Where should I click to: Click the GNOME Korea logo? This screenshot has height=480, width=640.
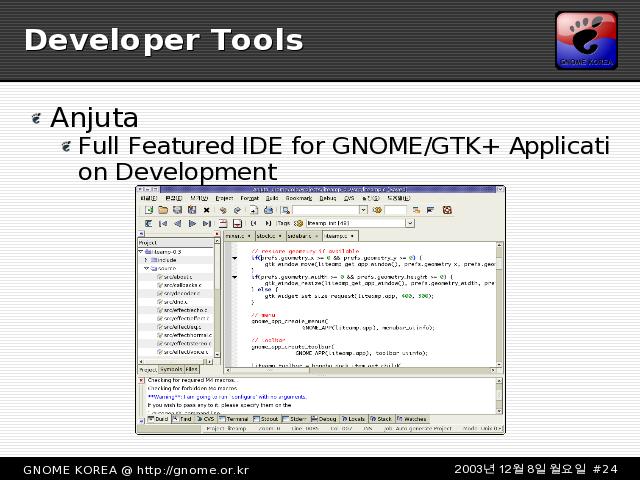click(x=586, y=40)
